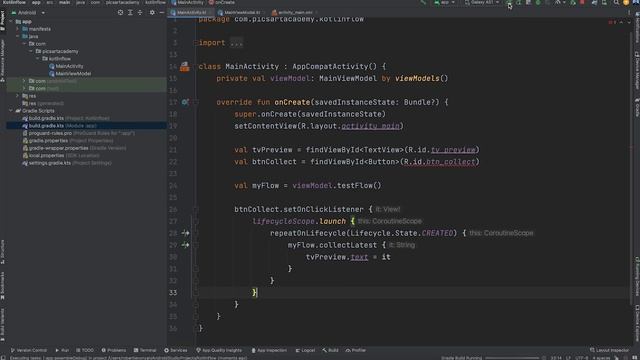The image size is (640, 360).
Task: Click suspend call gutter icon on line 29
Action: (185, 245)
